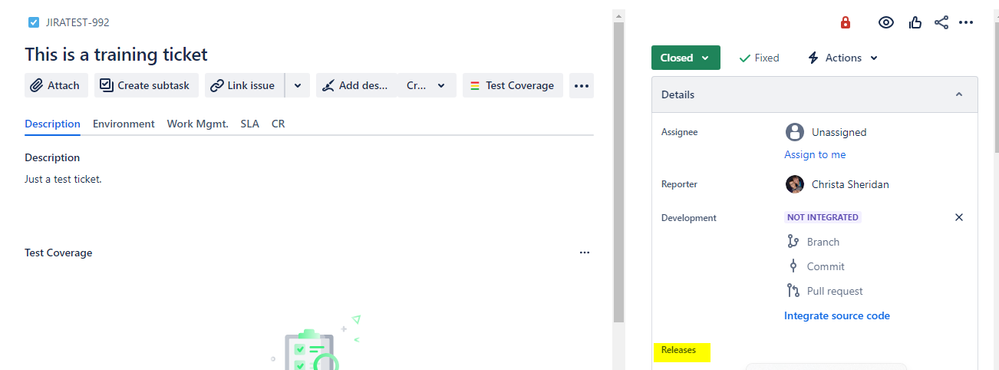
Task: Click the description text 'Just a test ticket.'
Action: (x=63, y=179)
